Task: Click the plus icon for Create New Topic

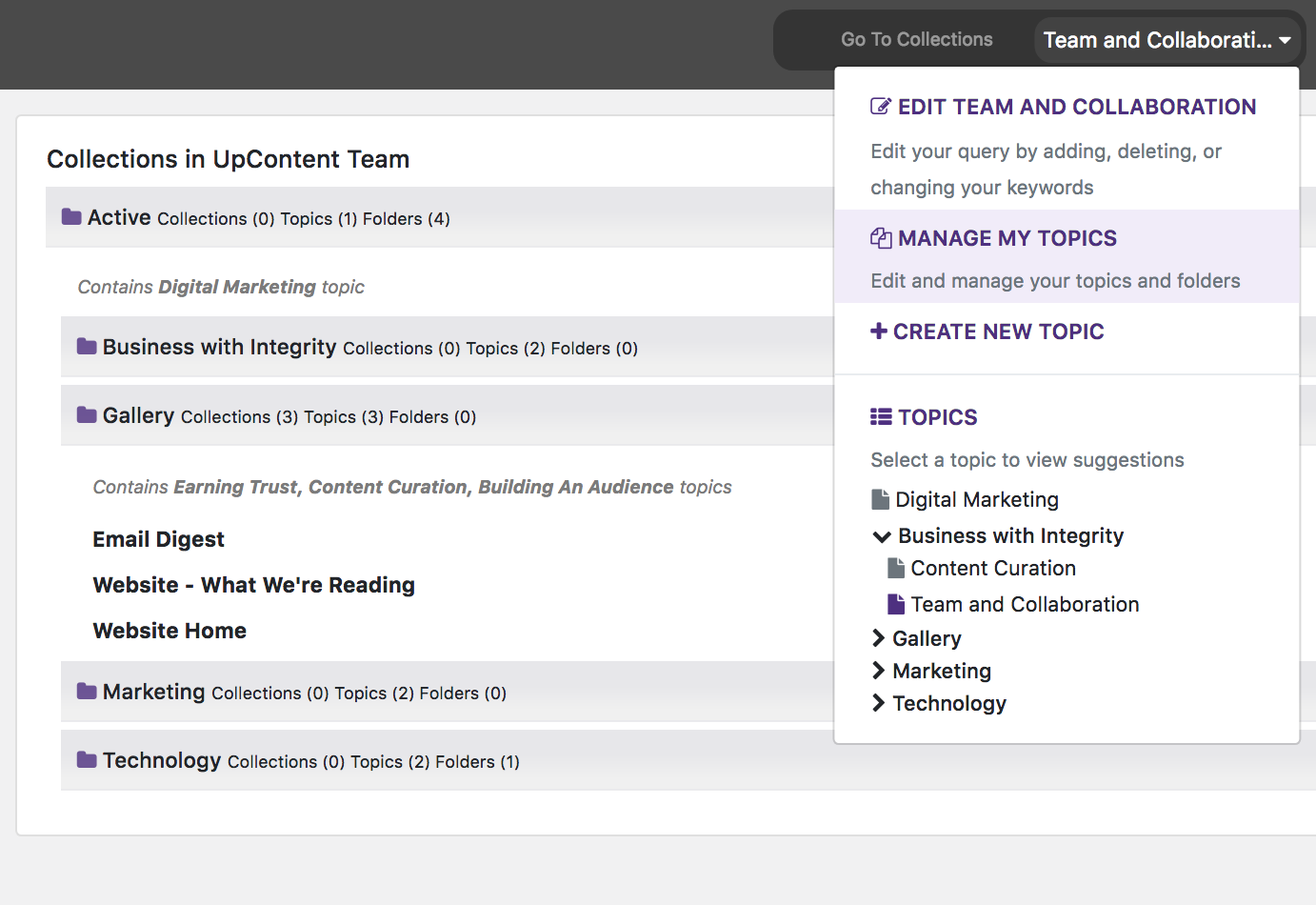Action: click(879, 332)
